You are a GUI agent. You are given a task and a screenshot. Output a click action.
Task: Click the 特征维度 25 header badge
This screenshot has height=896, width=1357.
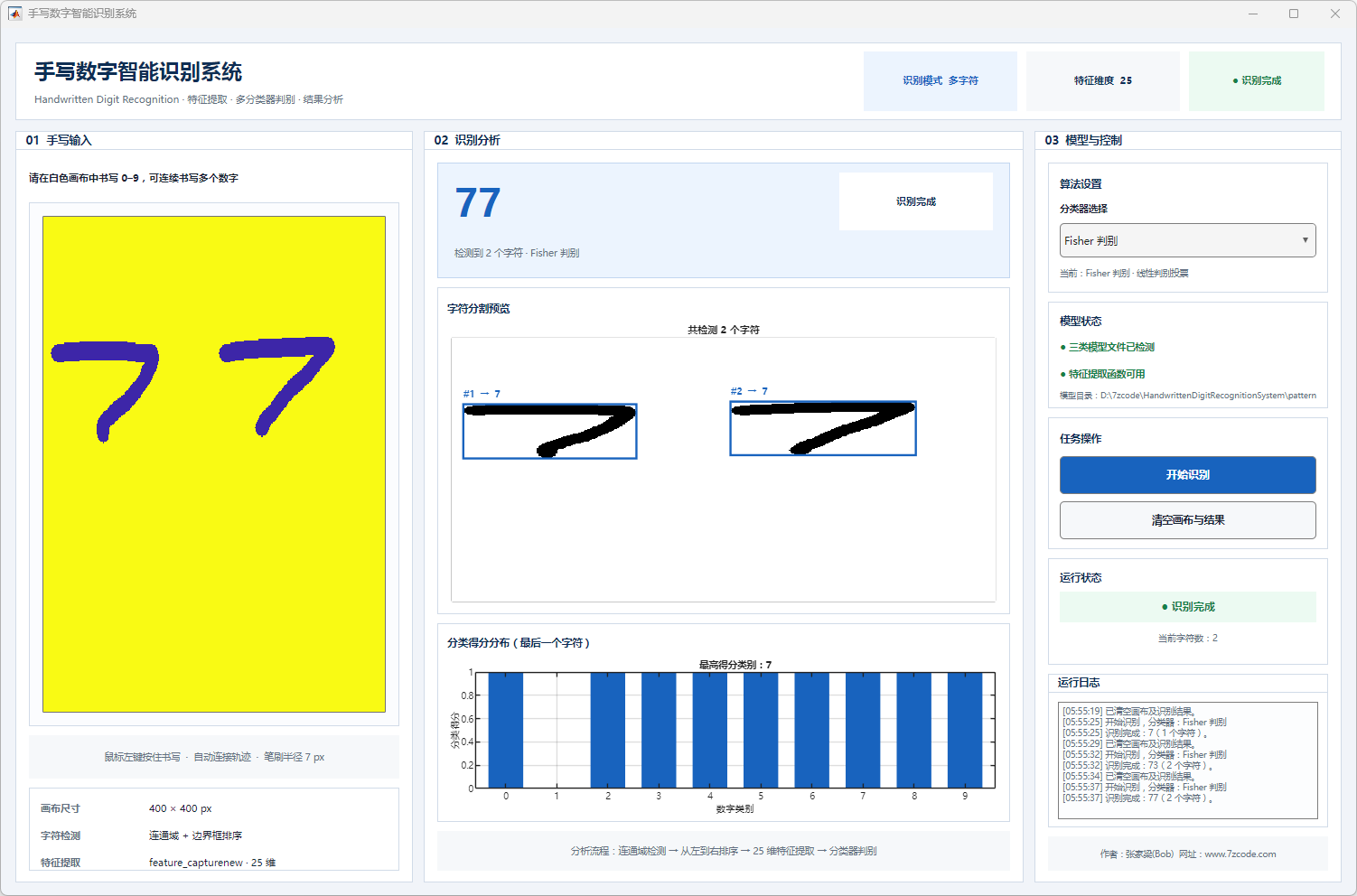coord(1103,80)
